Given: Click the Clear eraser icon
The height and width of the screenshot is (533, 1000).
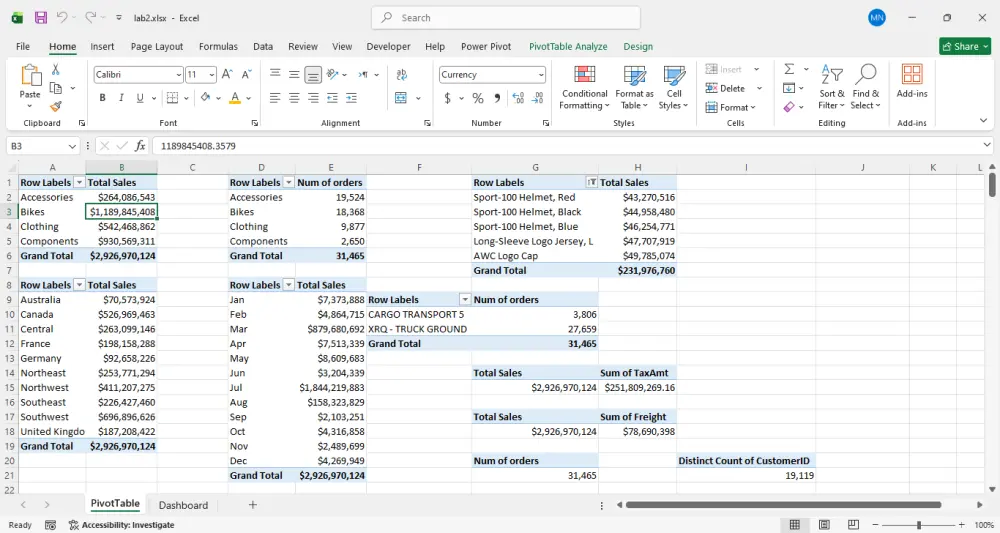Looking at the screenshot, I should tap(789, 107).
